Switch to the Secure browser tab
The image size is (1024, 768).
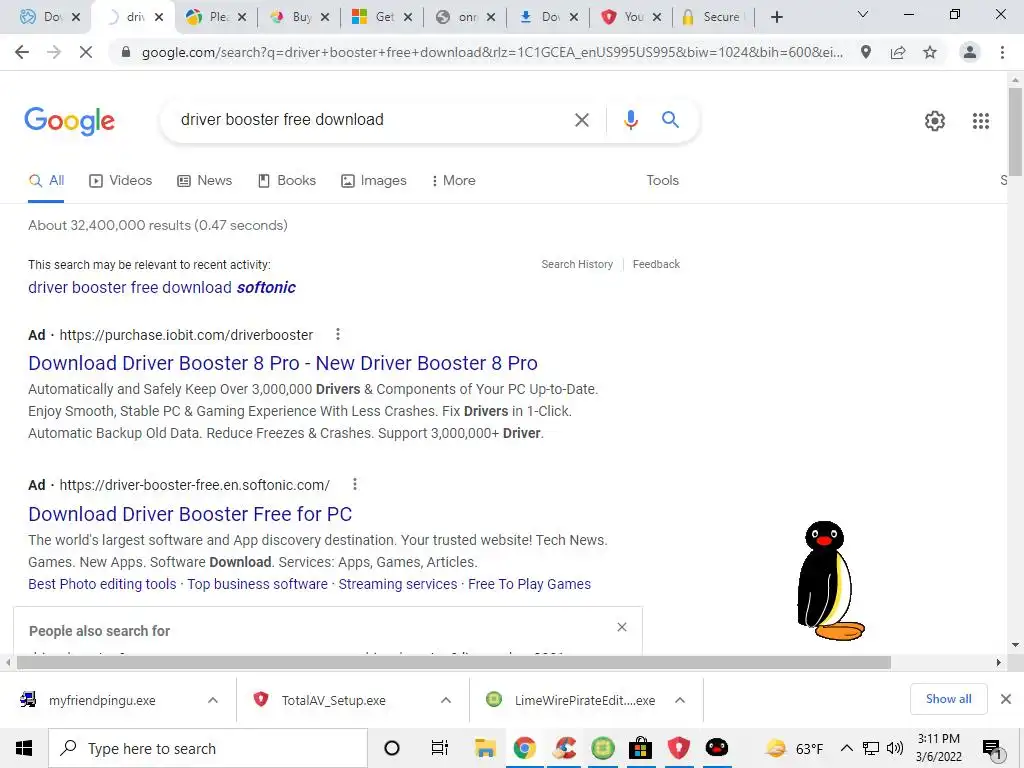click(x=713, y=17)
